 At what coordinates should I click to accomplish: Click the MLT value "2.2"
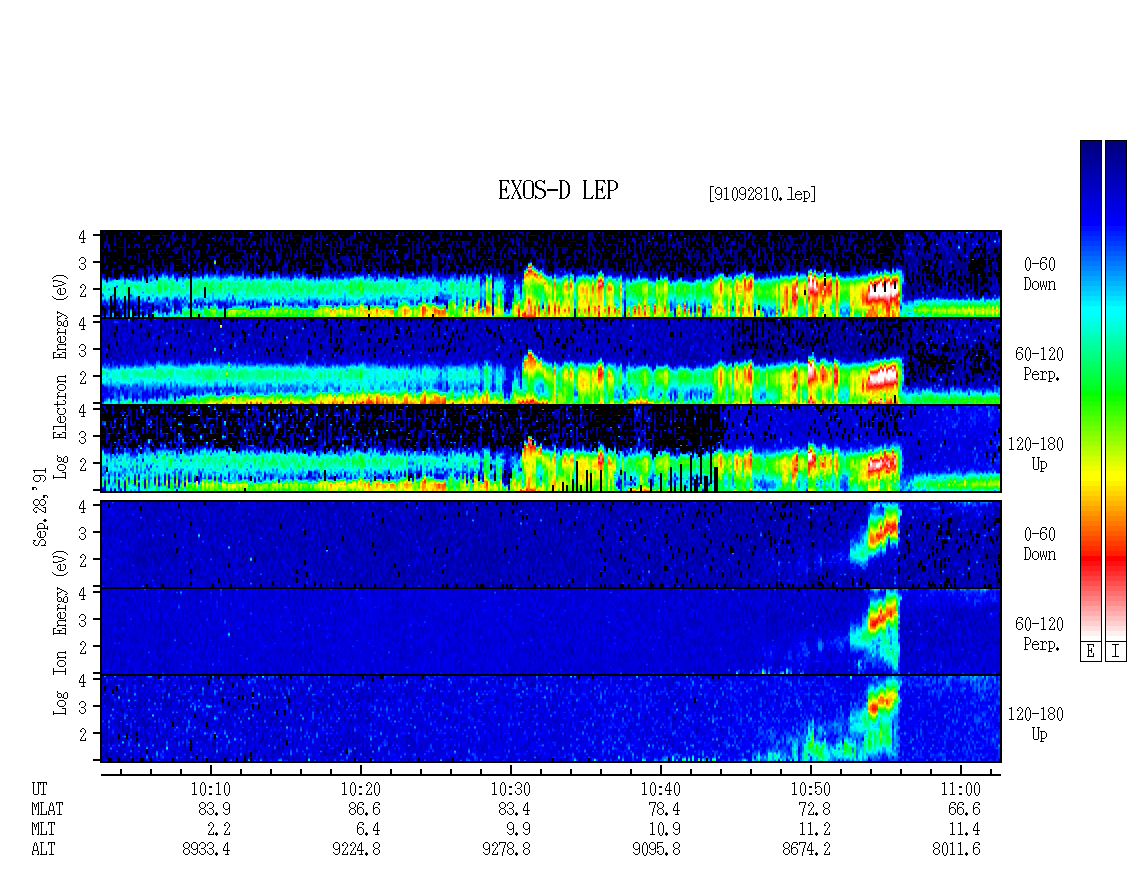(218, 830)
